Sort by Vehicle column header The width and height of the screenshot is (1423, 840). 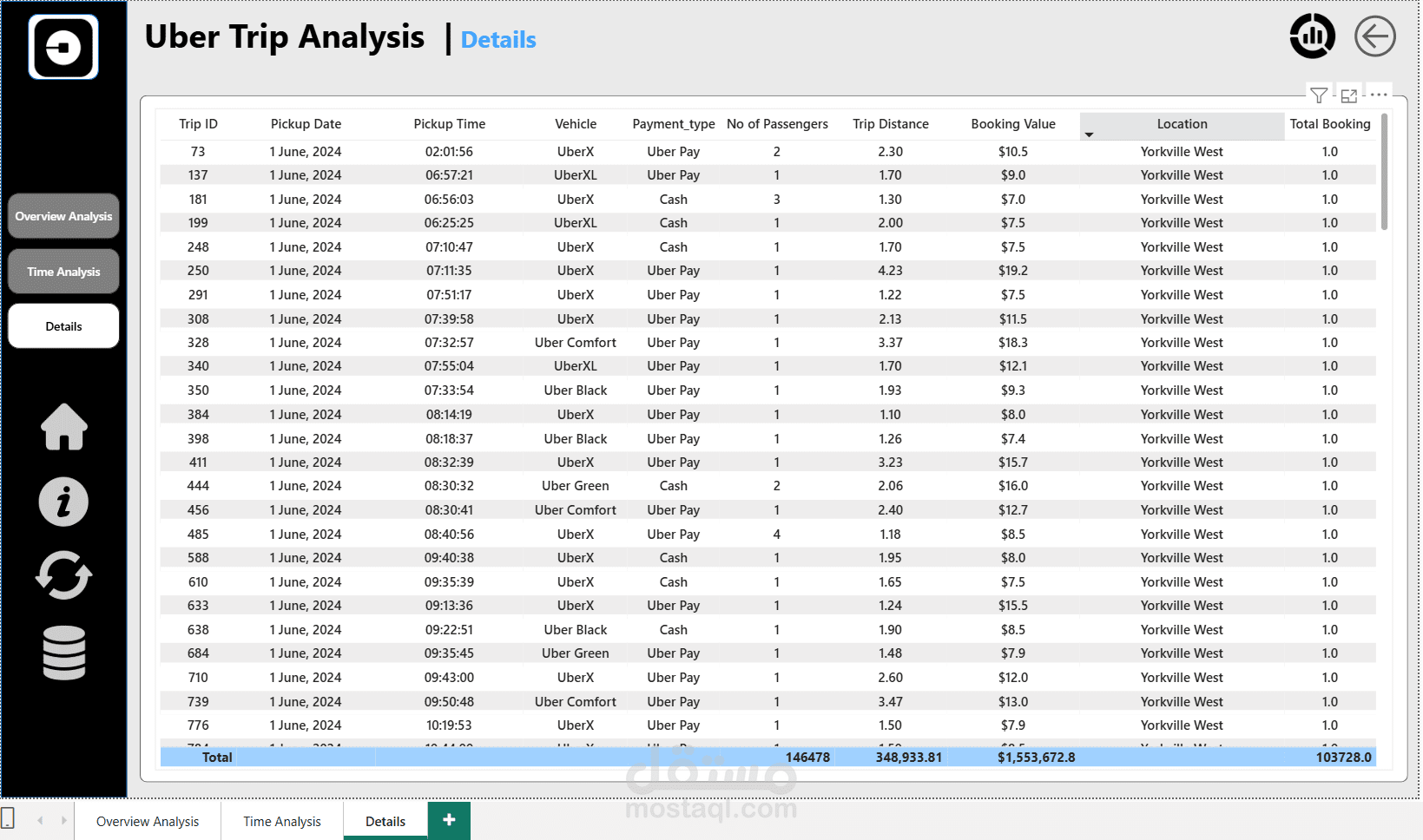point(576,124)
